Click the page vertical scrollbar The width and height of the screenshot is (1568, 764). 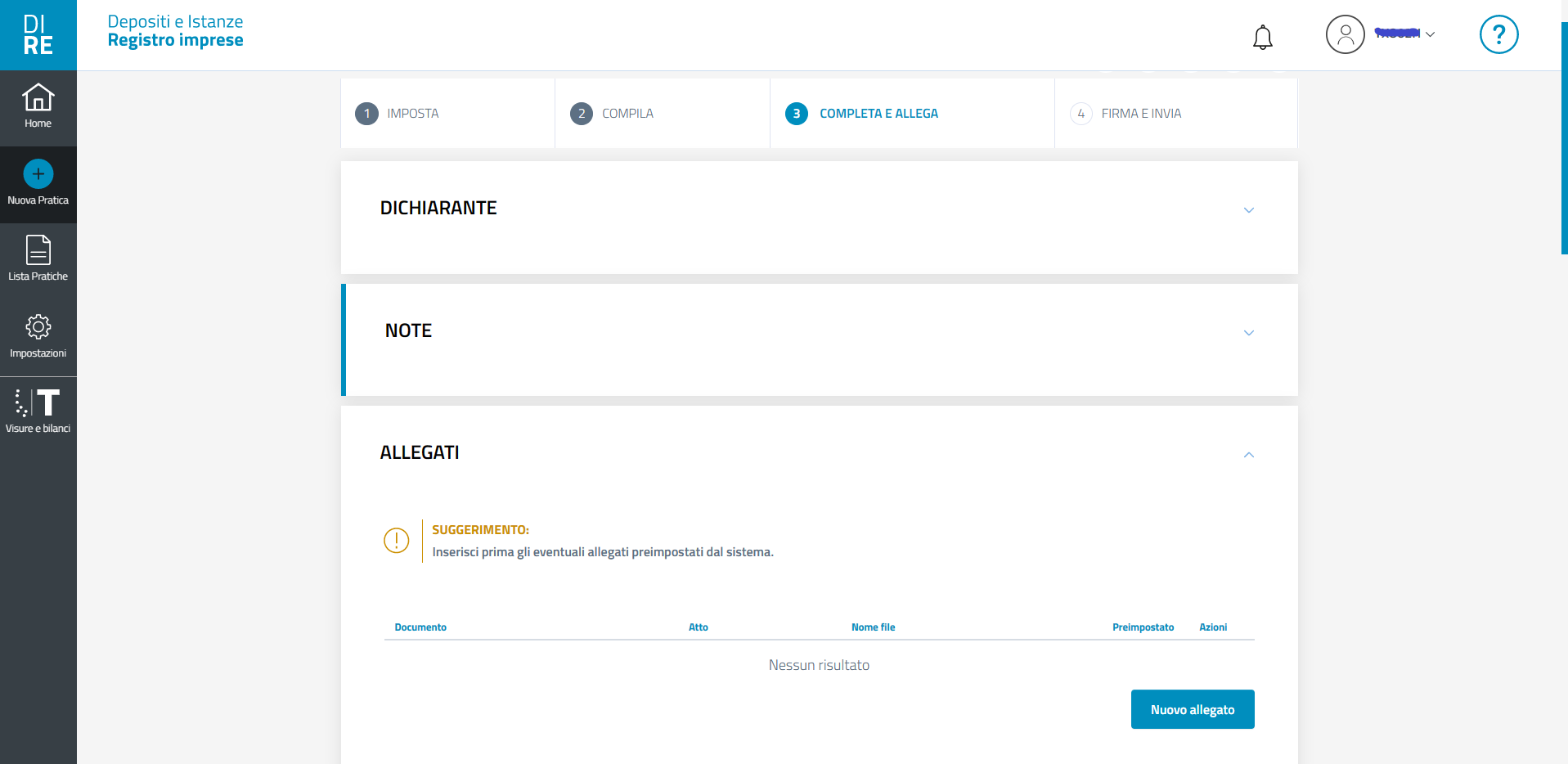pos(1564,139)
